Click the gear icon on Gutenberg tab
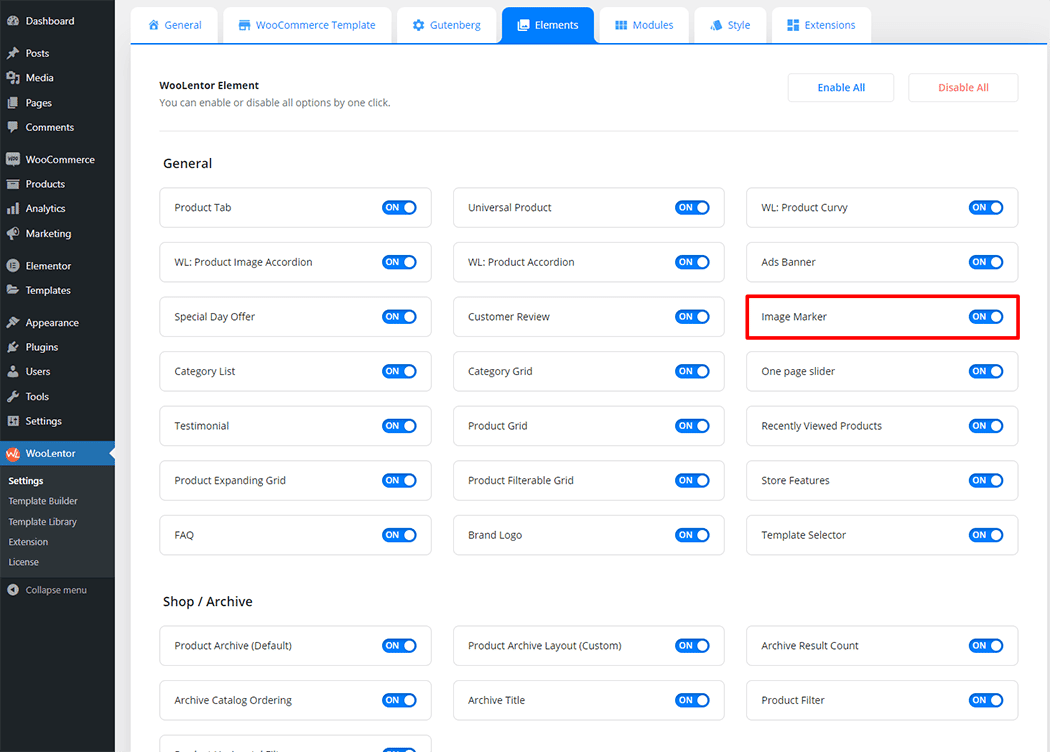 point(419,25)
